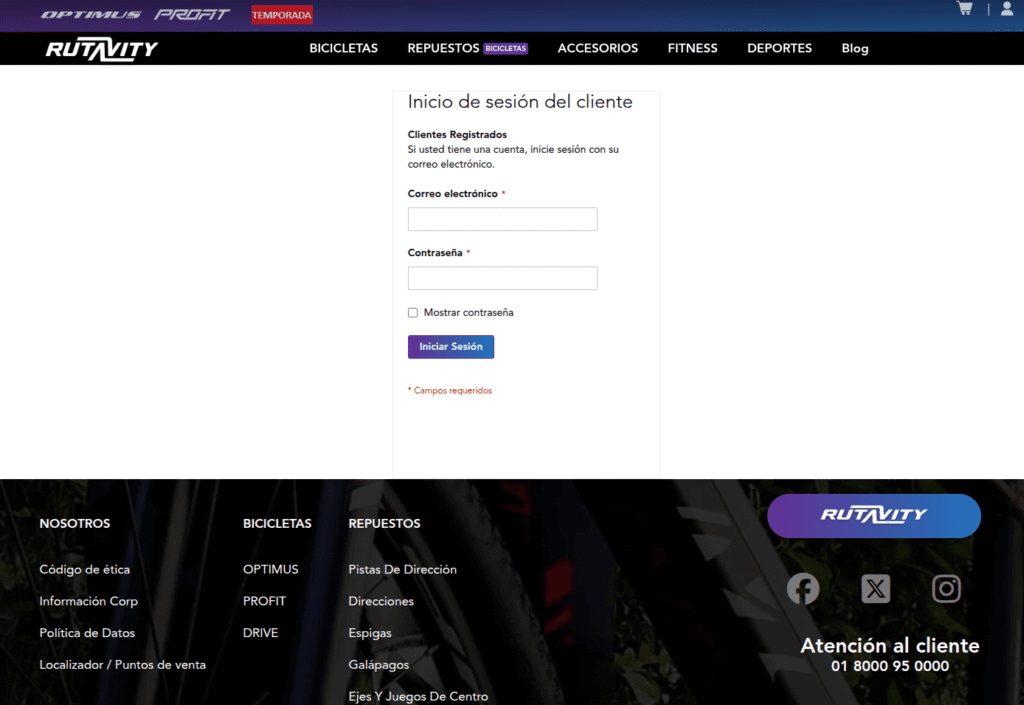Open the Blog link
1024x705 pixels.
click(x=855, y=48)
